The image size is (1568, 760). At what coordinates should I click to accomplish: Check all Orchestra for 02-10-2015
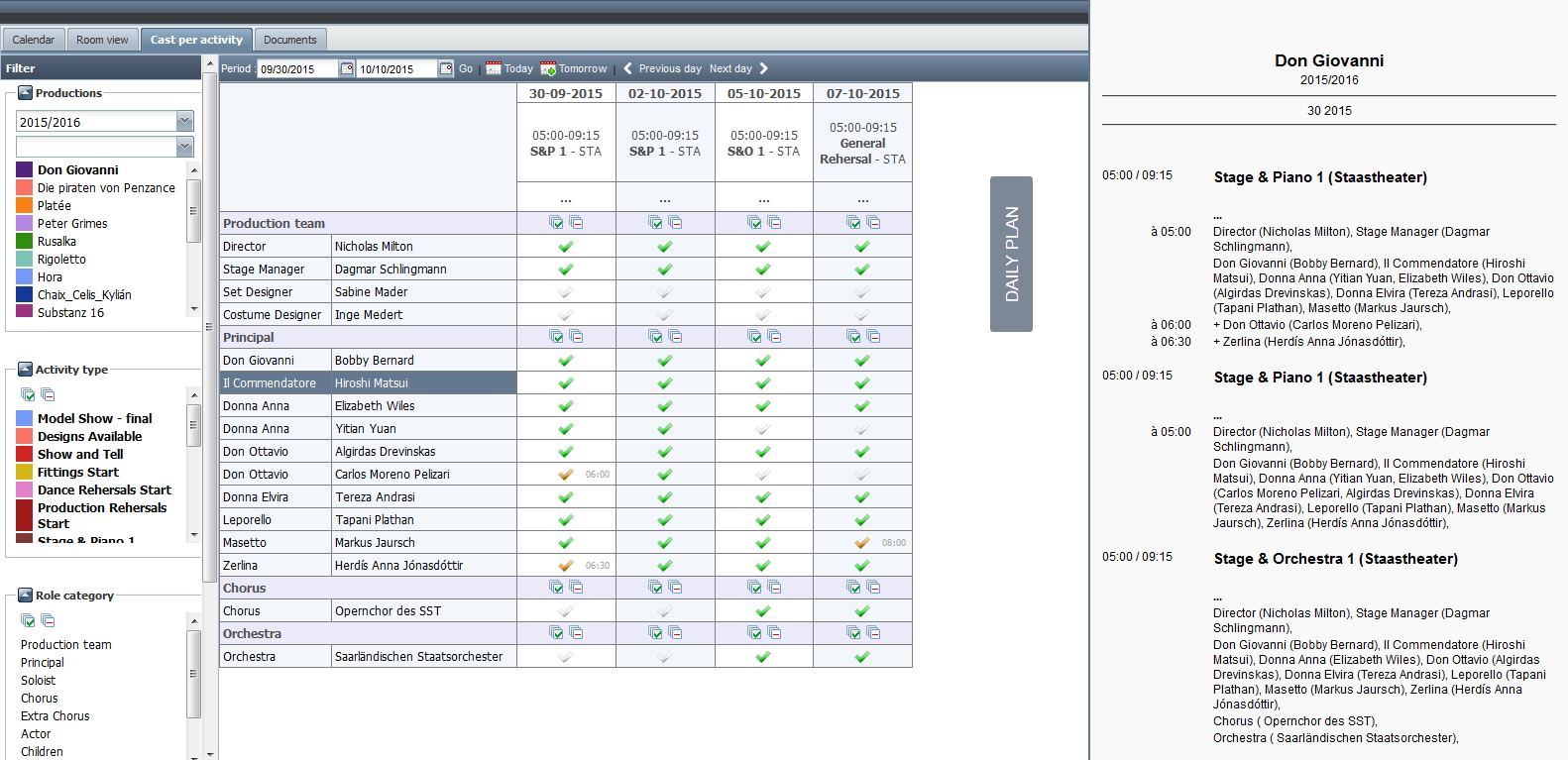click(655, 633)
